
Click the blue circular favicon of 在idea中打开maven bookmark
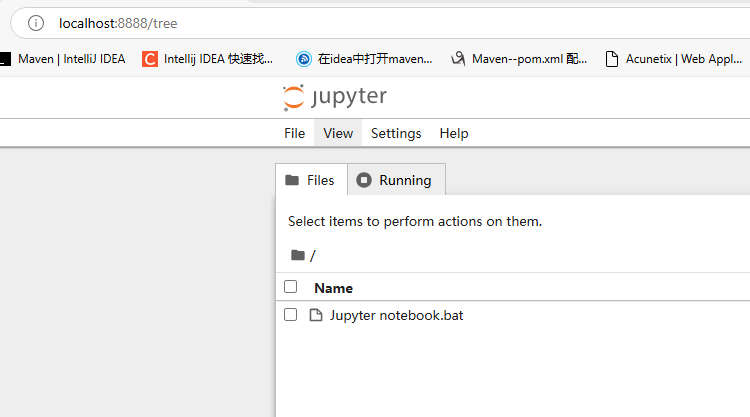304,59
